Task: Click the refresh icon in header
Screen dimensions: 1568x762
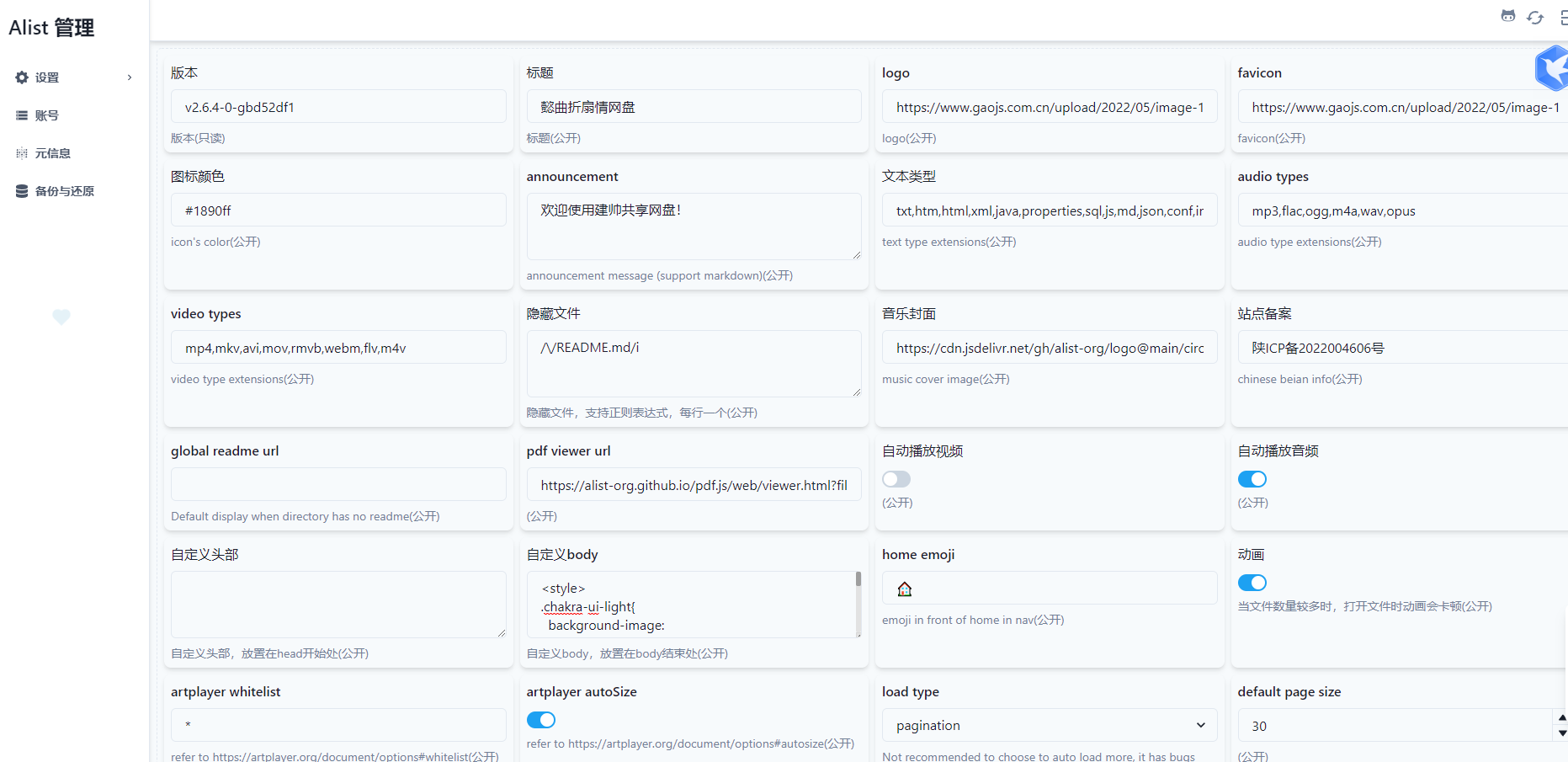Action: coord(1535,18)
